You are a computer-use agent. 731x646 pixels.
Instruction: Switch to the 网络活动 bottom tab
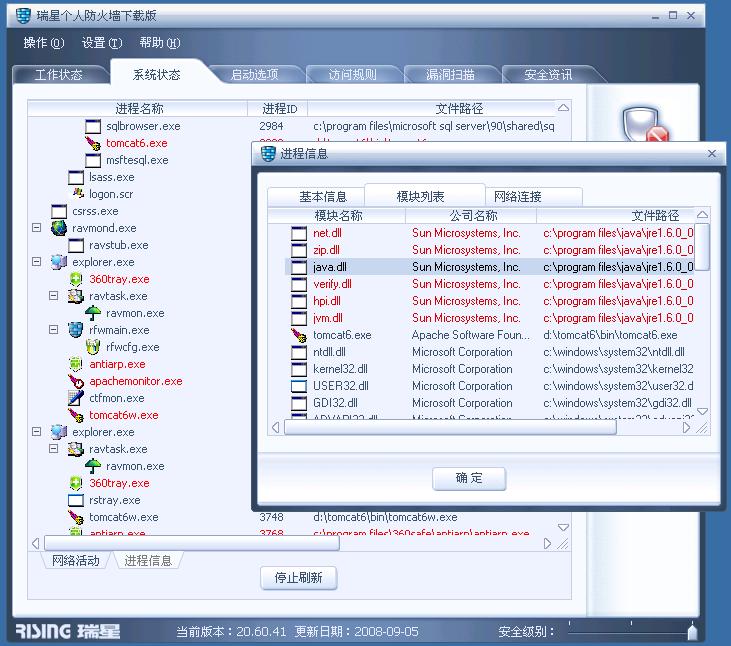76,560
